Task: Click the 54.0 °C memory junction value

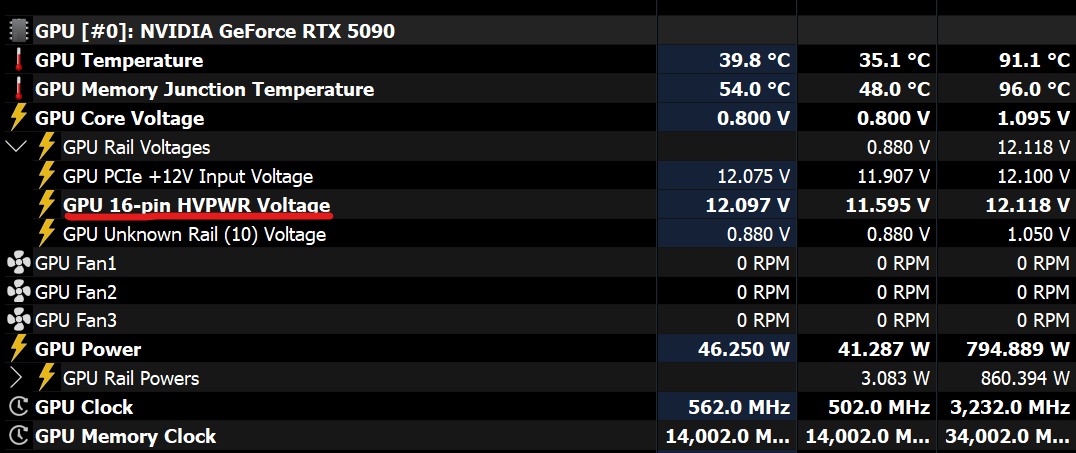Action: pos(755,89)
